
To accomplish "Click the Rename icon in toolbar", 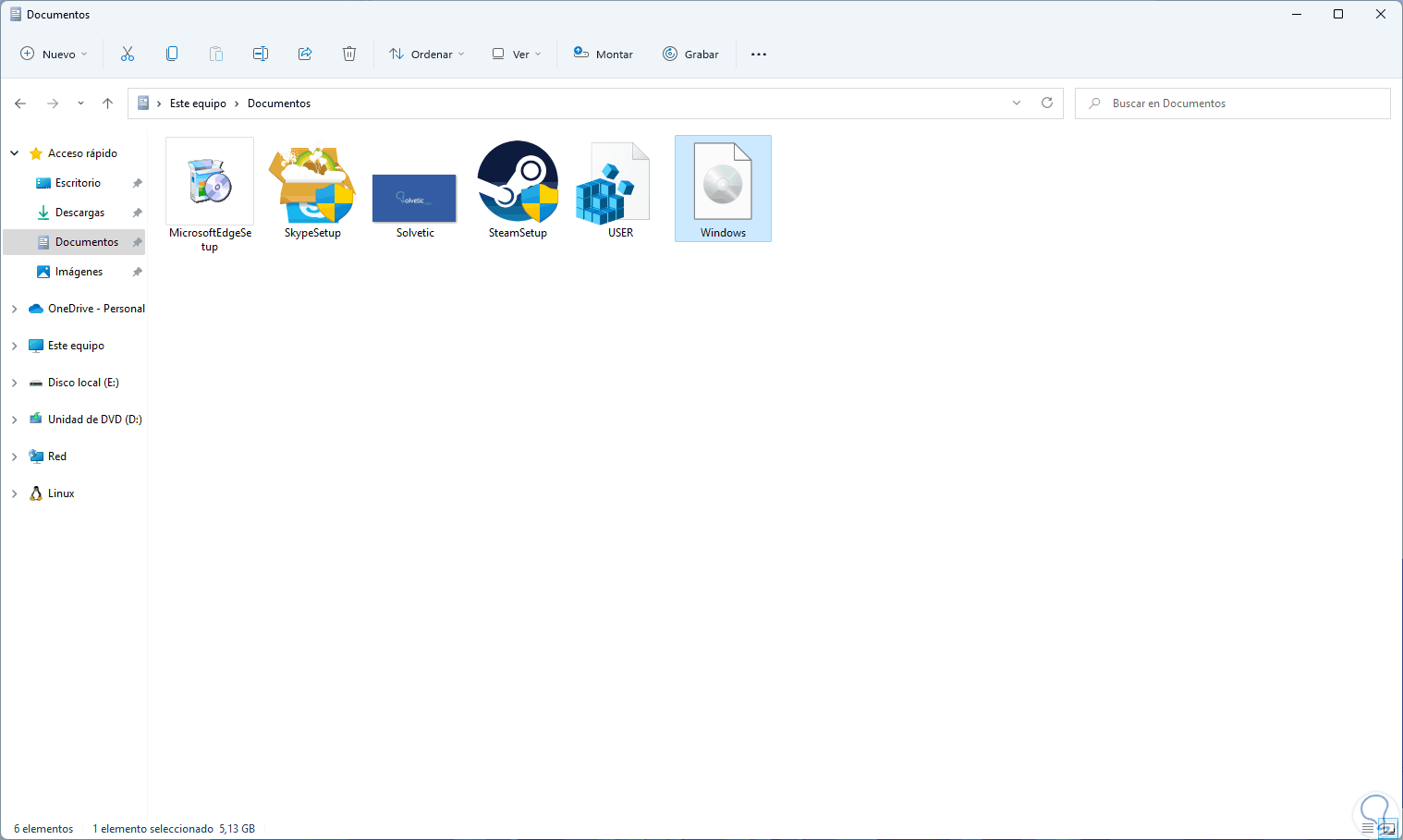I will point(261,54).
